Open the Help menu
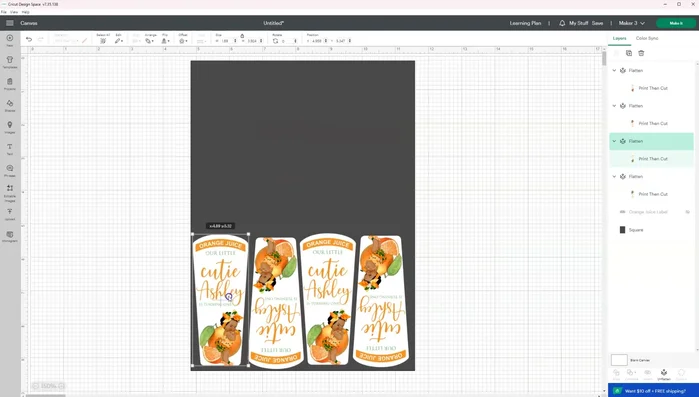 click(25, 12)
